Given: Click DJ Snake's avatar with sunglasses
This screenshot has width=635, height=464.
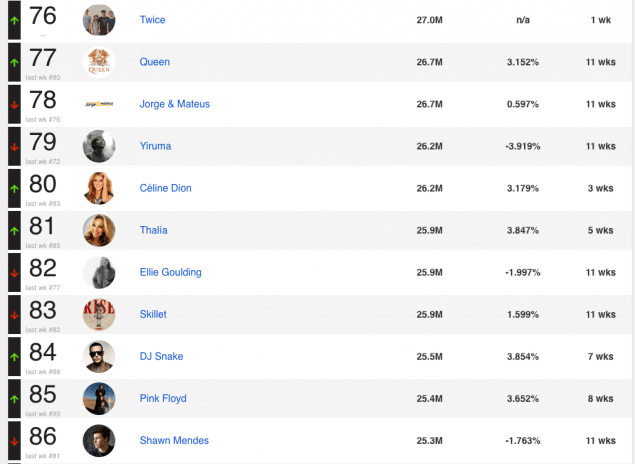Looking at the screenshot, I should [99, 356].
